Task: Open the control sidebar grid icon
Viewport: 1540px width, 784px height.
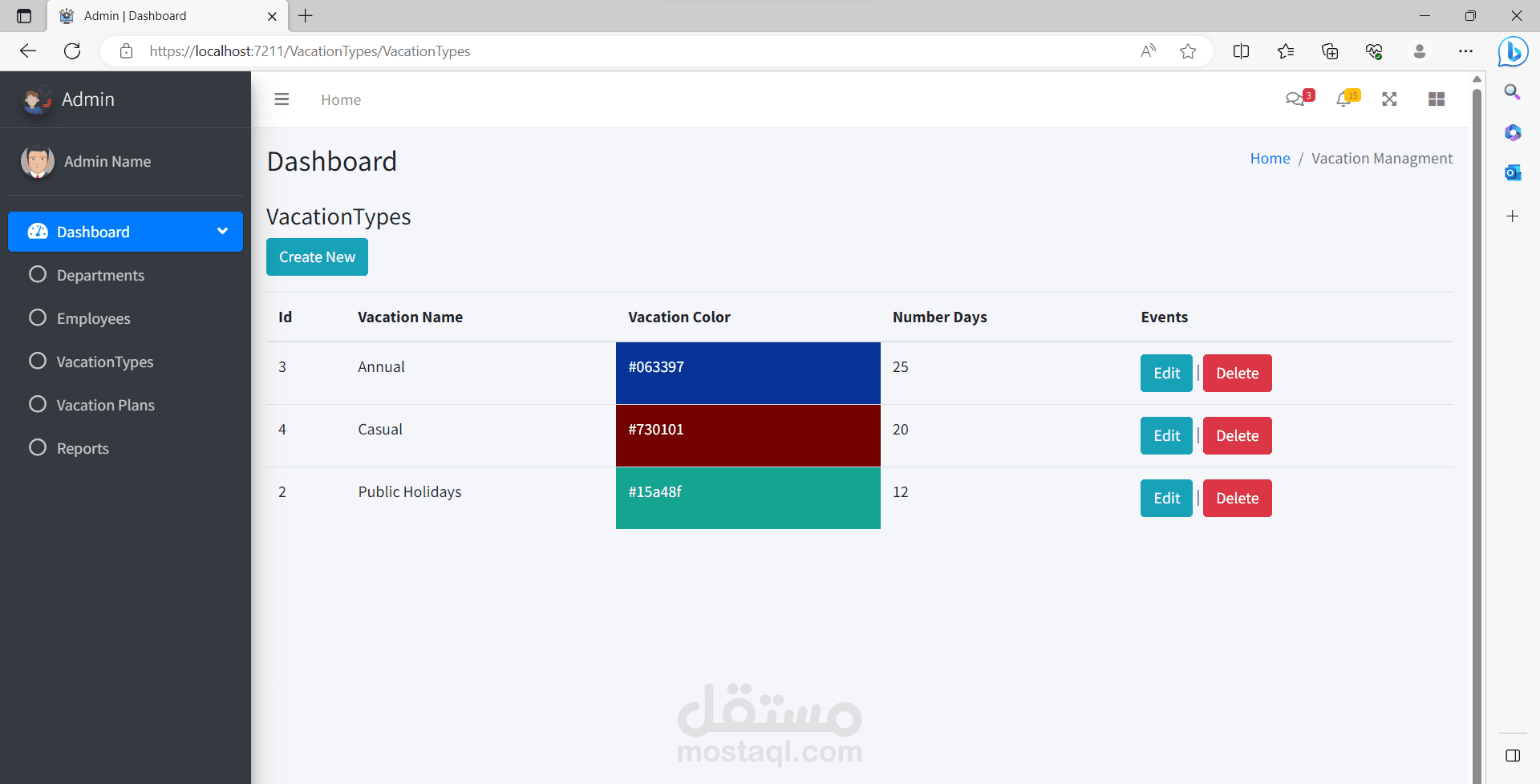Action: (1437, 99)
